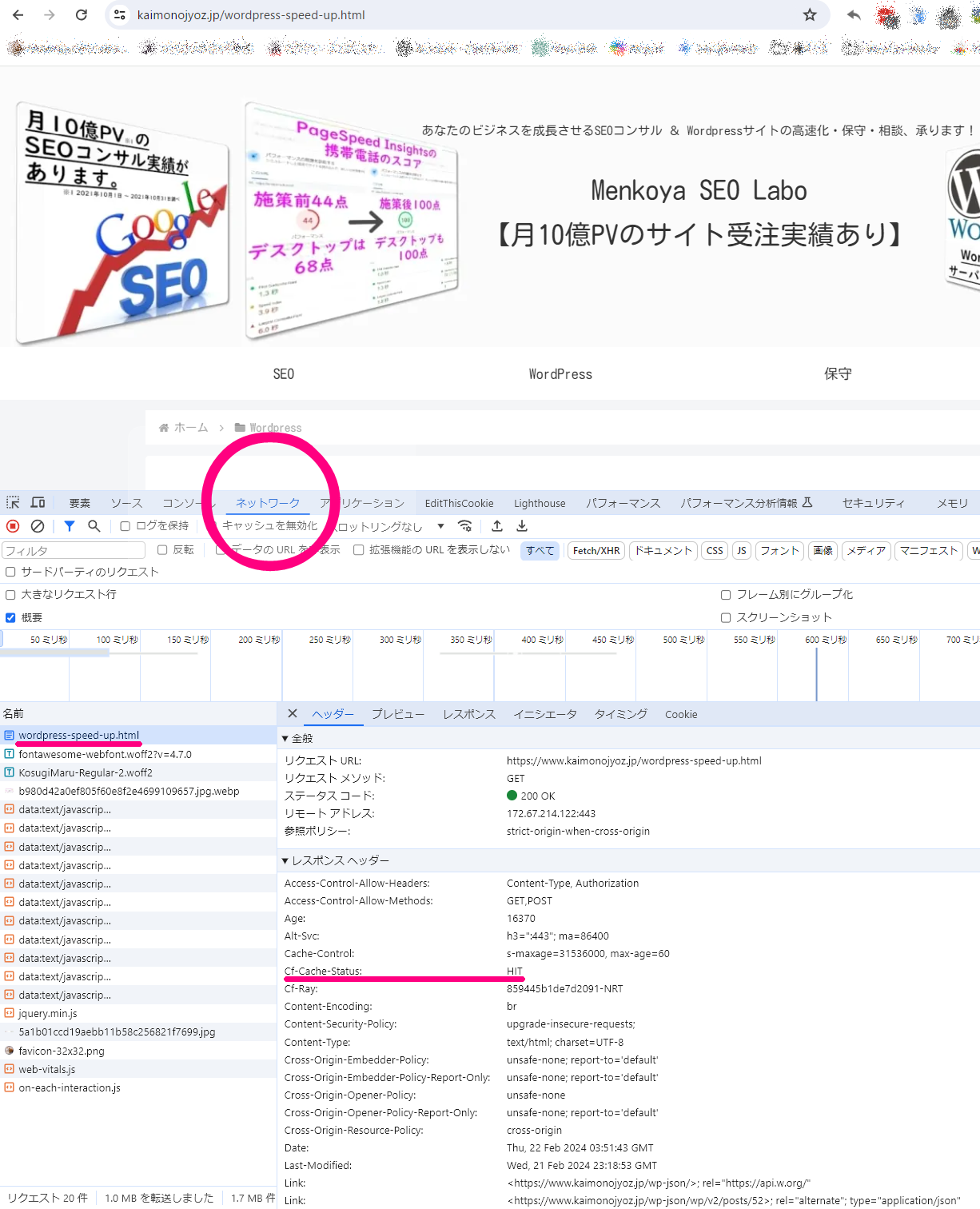Click the HIT value of Cf-Cache-Status
The height and width of the screenshot is (1209, 980).
pos(515,972)
